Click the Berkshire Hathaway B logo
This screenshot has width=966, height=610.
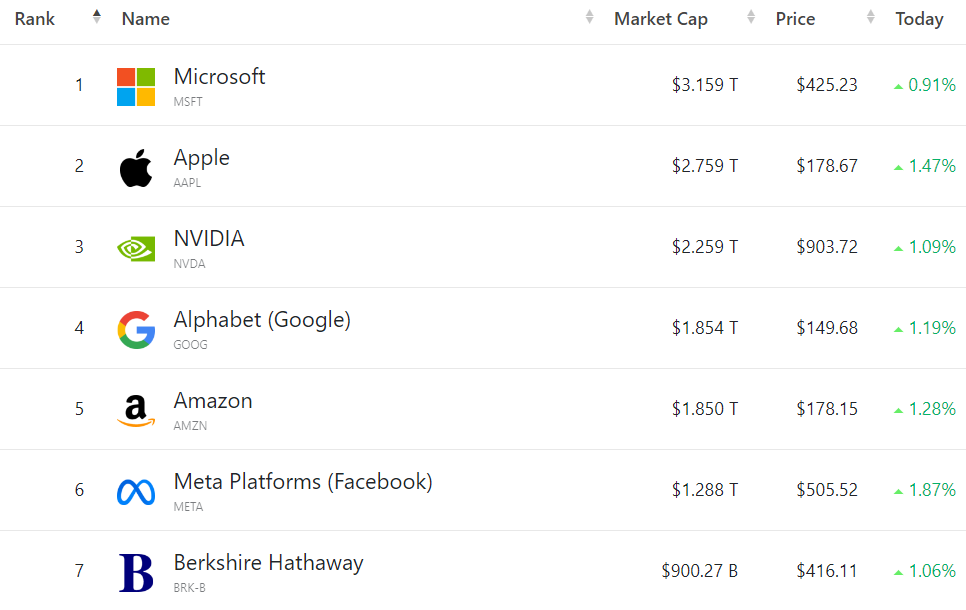point(136,573)
